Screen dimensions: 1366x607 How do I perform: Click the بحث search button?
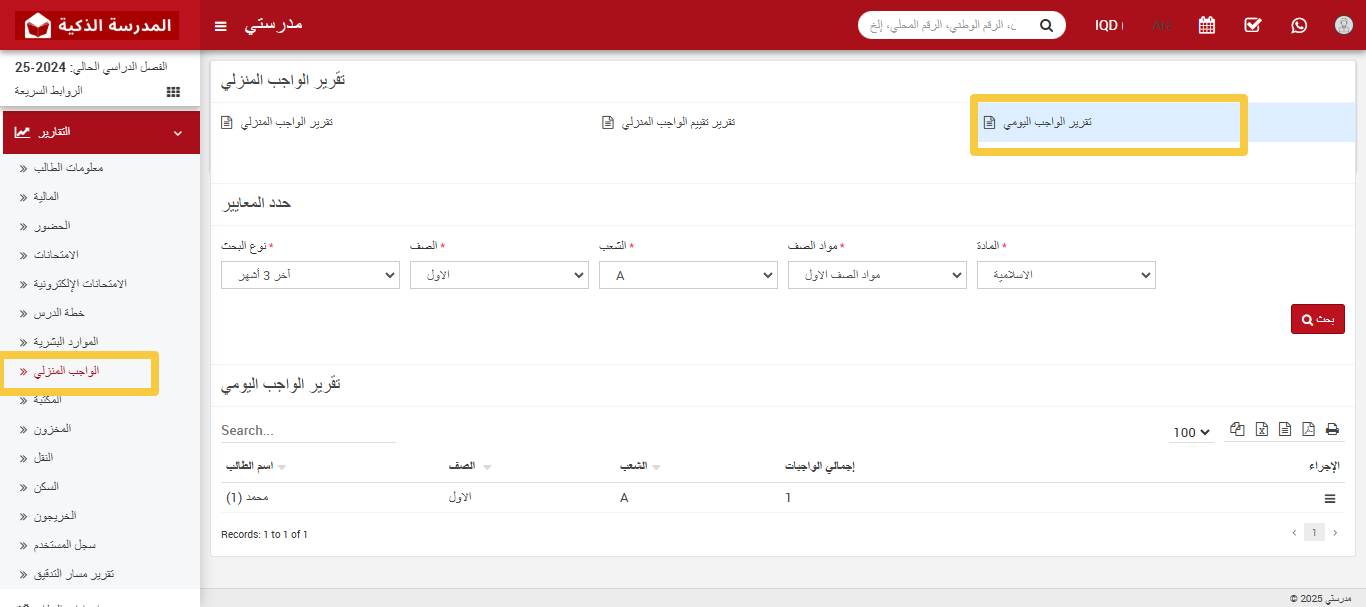click(x=1317, y=318)
